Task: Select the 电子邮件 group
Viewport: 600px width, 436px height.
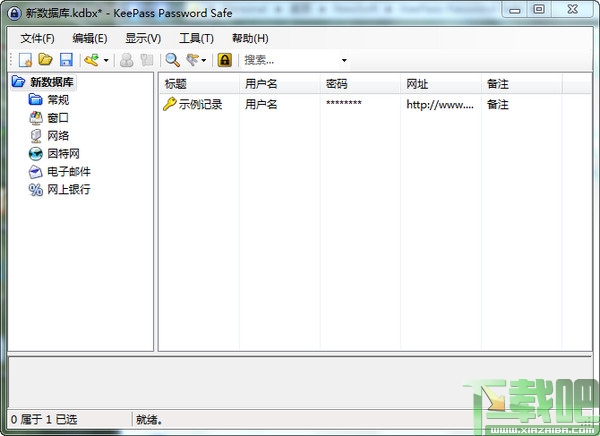Action: [x=69, y=171]
